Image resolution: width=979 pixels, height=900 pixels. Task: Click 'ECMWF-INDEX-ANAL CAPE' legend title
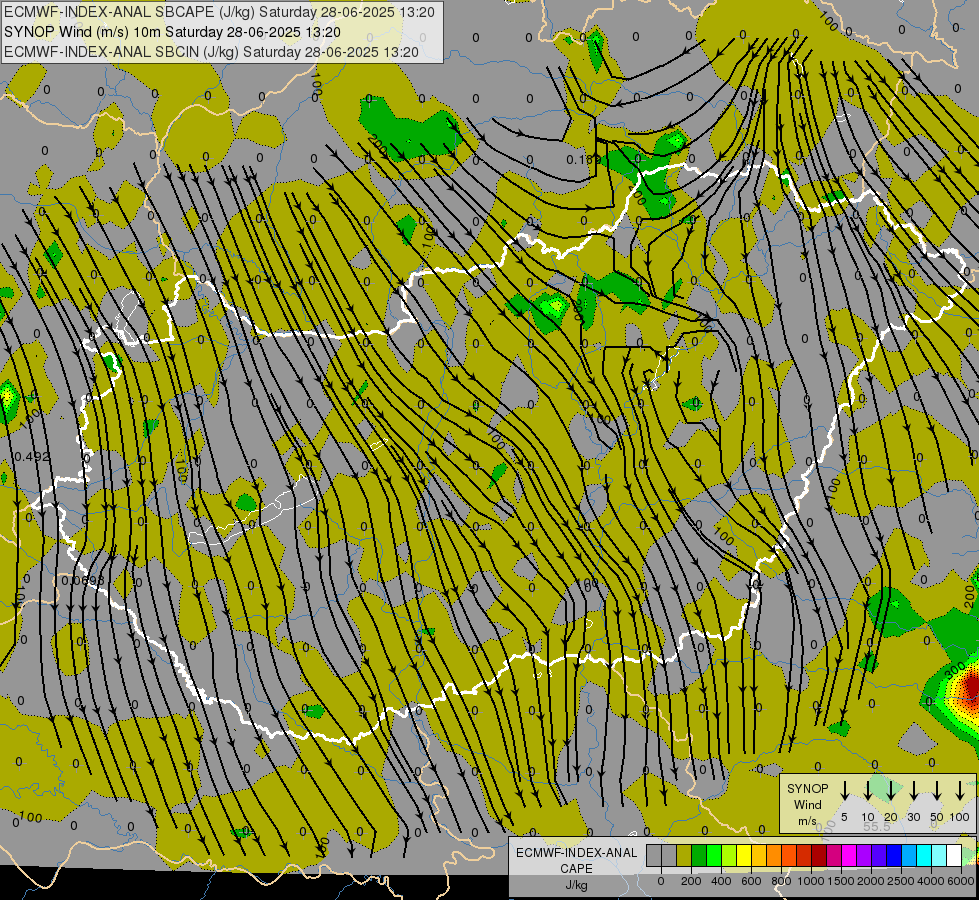click(576, 860)
